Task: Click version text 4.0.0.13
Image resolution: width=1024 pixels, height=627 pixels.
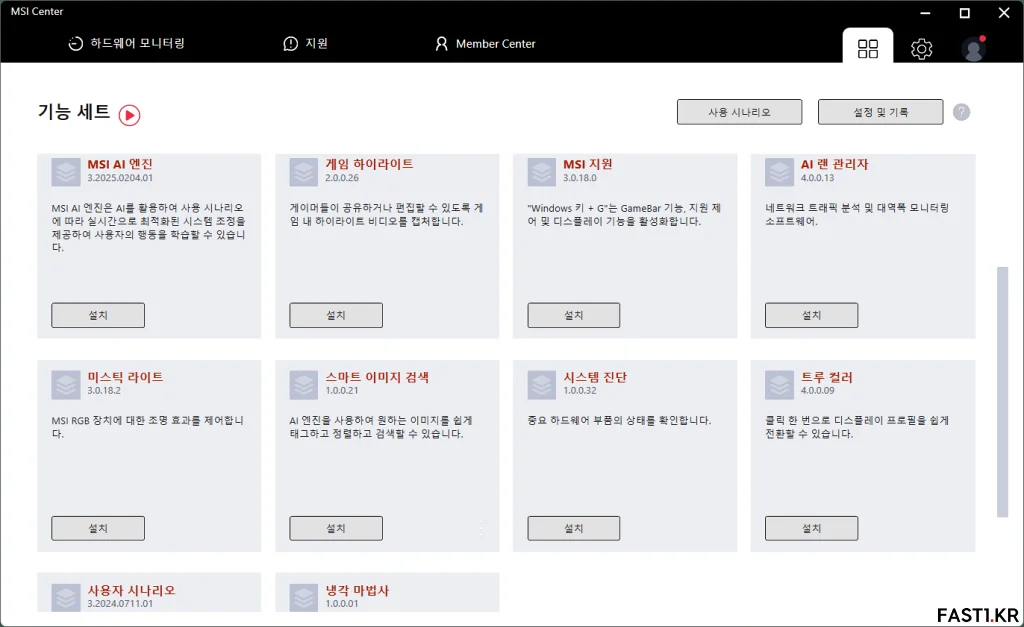Action: coord(818,178)
